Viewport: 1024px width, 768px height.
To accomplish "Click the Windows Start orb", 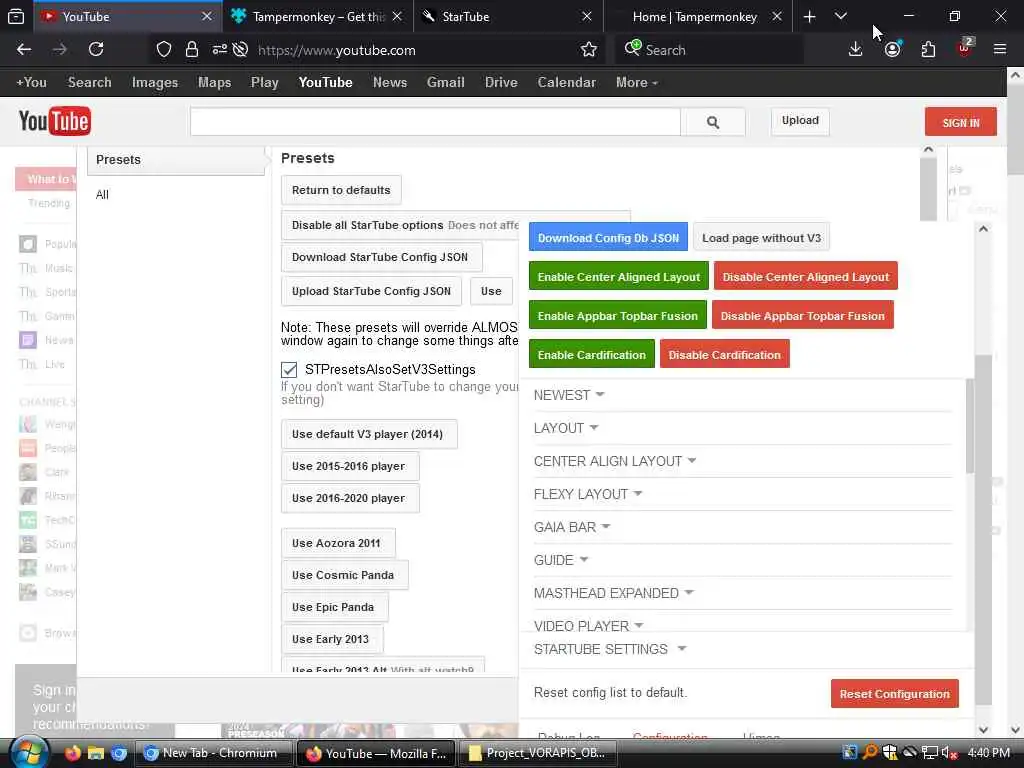I will click(27, 752).
